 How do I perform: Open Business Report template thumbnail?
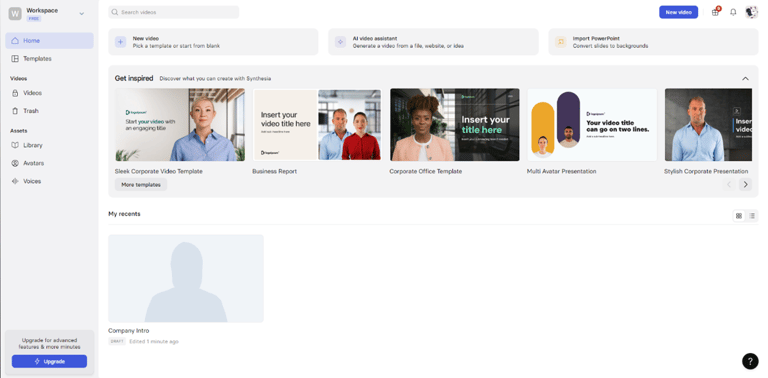click(x=317, y=125)
